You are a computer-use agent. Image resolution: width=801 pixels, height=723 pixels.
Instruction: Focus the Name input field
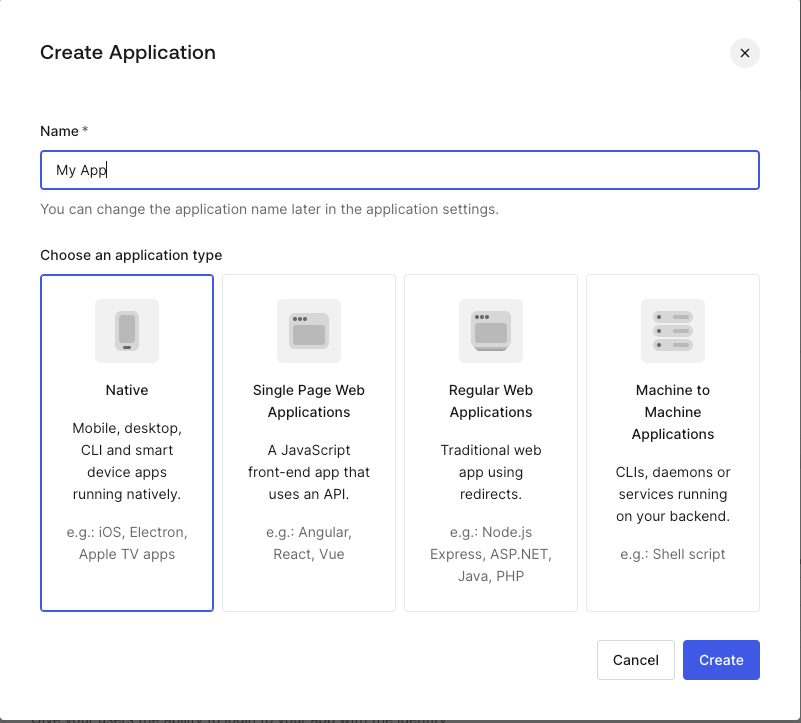[x=400, y=170]
